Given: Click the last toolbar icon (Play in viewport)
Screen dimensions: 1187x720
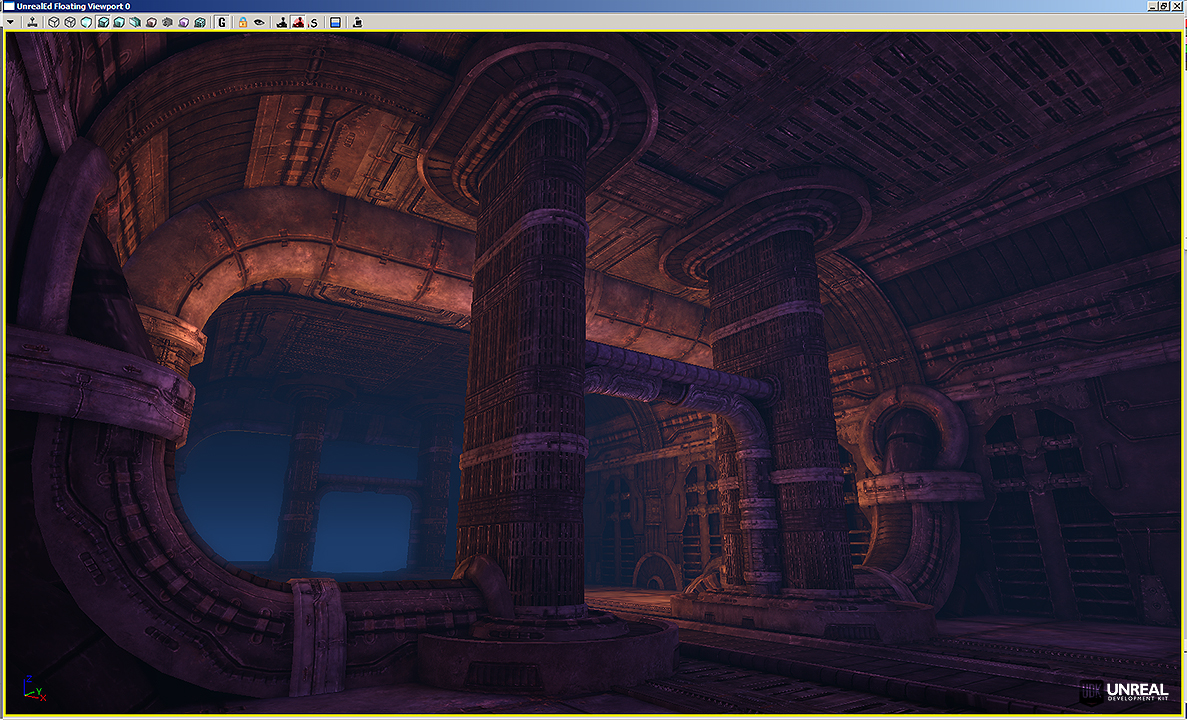Looking at the screenshot, I should pos(357,23).
